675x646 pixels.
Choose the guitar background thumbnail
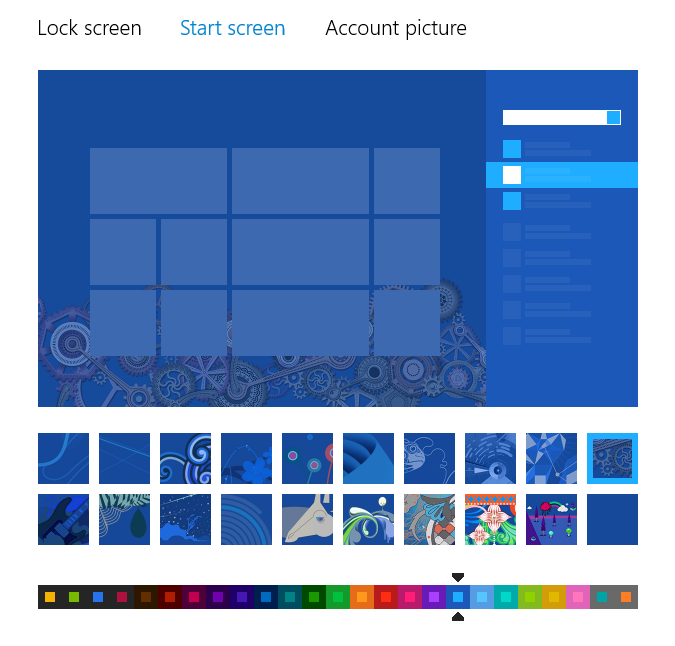(63, 519)
